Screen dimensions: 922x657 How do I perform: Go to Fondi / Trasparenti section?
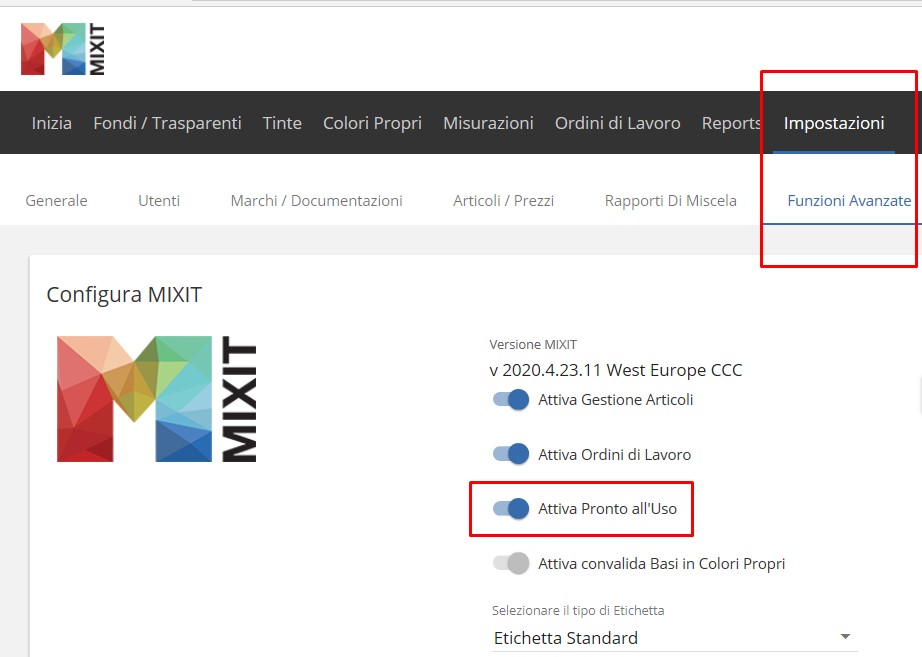pos(168,123)
